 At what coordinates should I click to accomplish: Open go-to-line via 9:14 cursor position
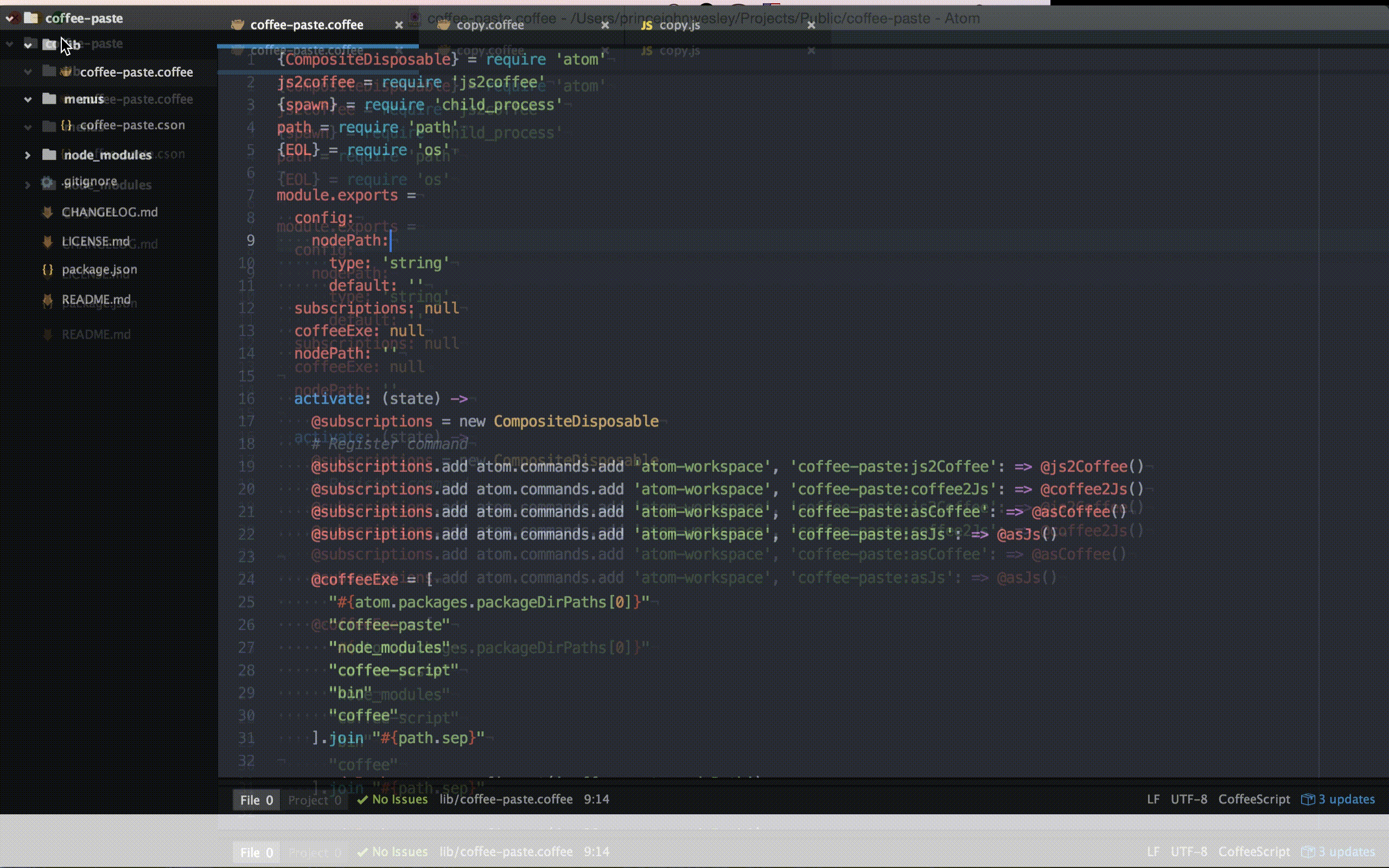pyautogui.click(x=596, y=799)
